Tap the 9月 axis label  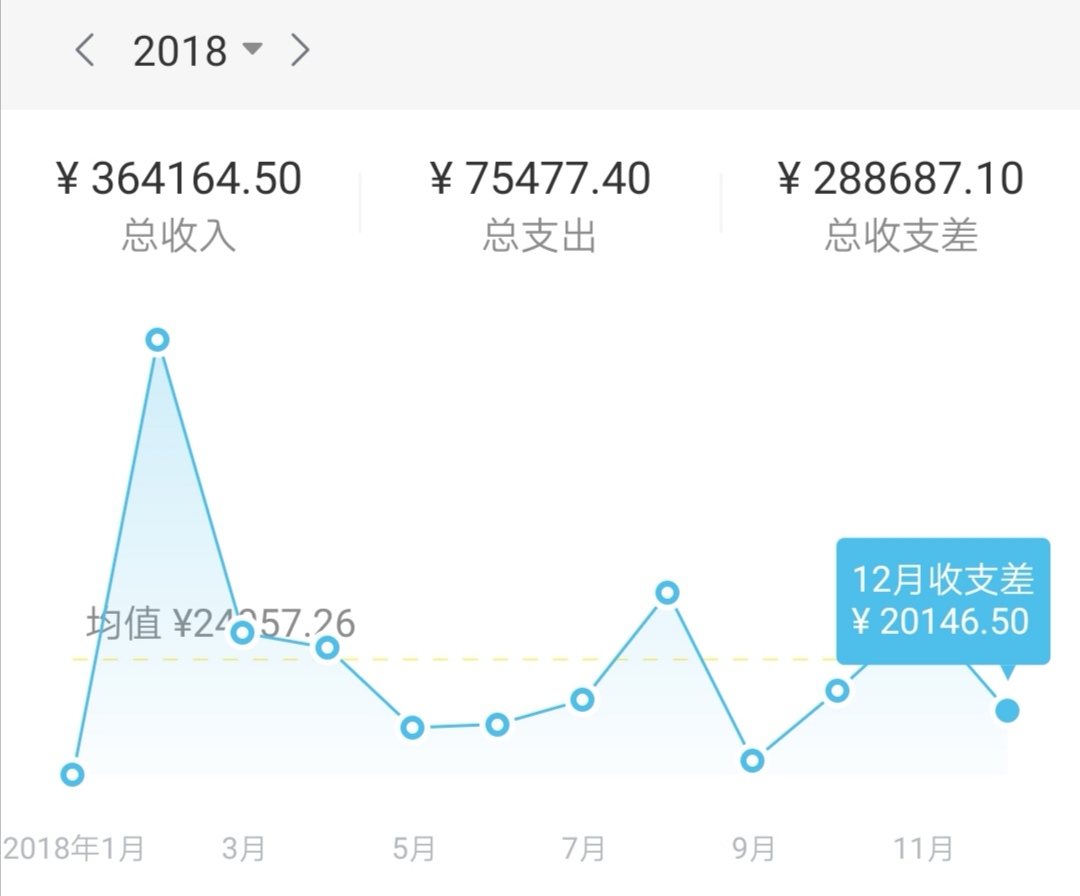753,848
